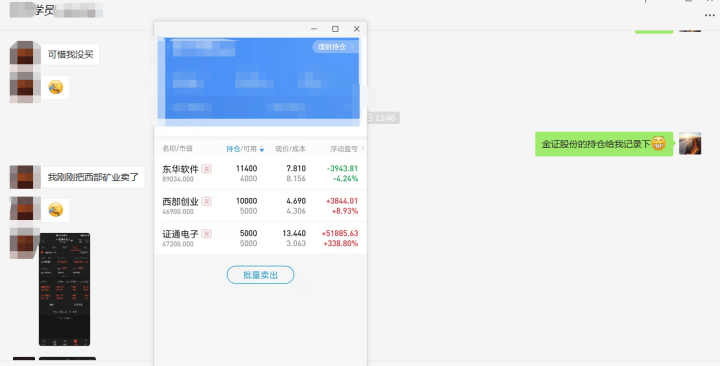Click crying-laugh emoji under 可惜我没买
The width and height of the screenshot is (720, 366).
point(56,87)
